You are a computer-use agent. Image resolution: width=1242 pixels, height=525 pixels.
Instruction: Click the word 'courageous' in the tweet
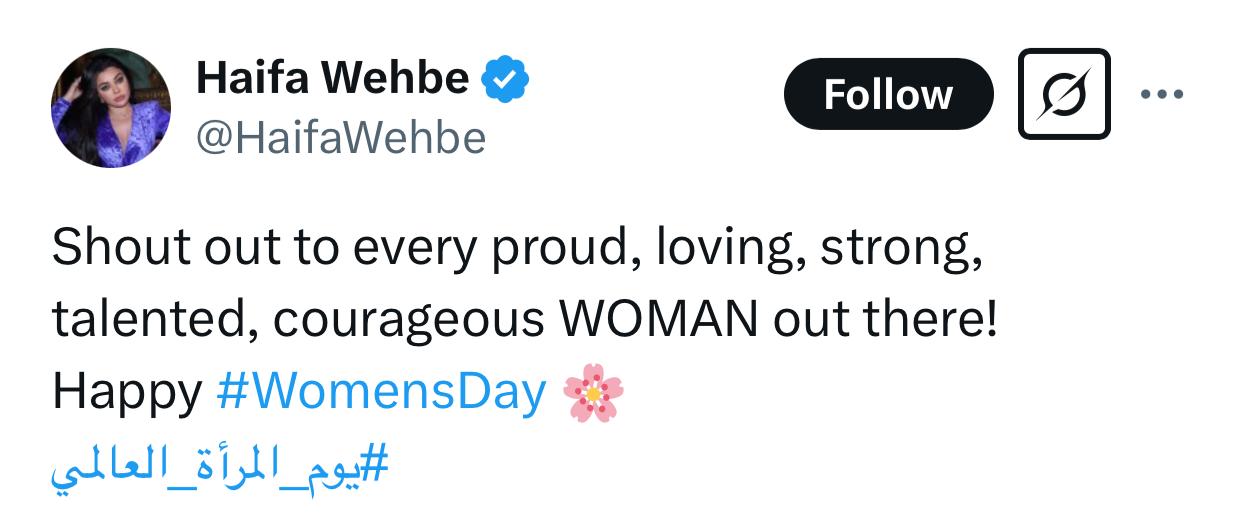tap(409, 320)
